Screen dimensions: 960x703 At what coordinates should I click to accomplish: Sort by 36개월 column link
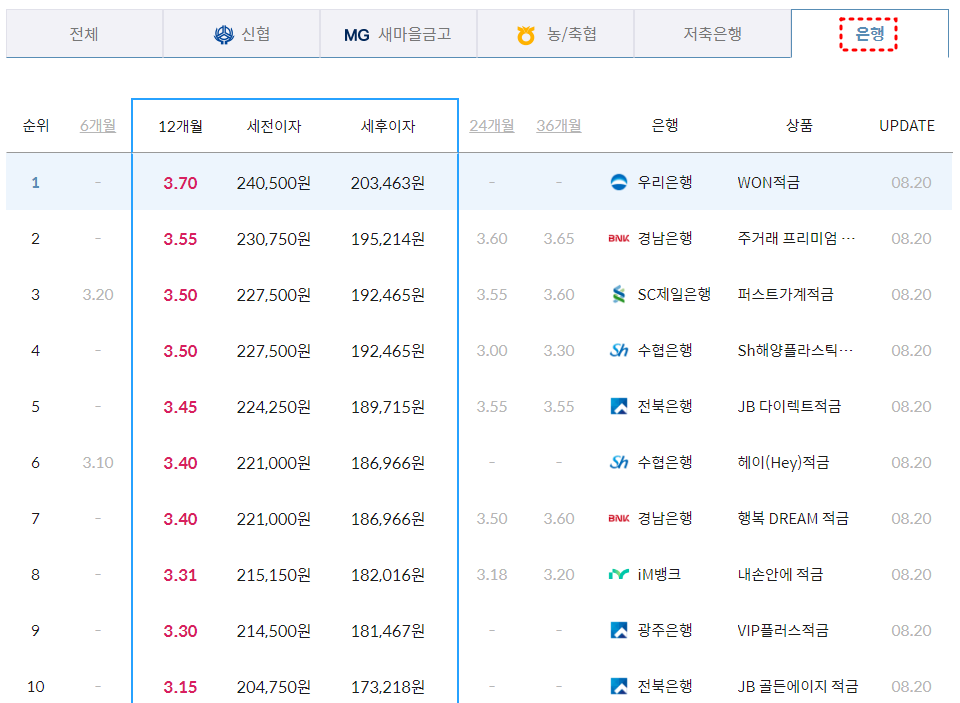559,126
